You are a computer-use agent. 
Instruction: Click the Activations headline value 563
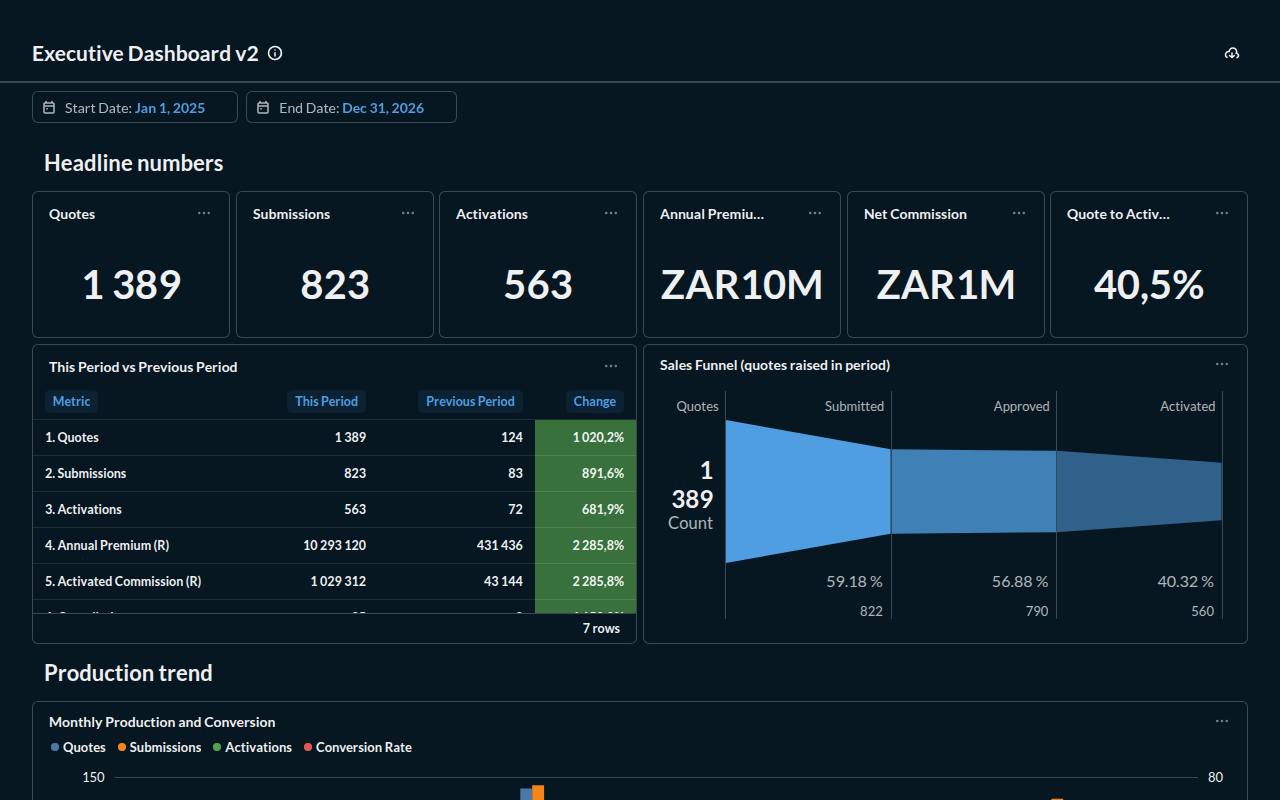click(538, 285)
